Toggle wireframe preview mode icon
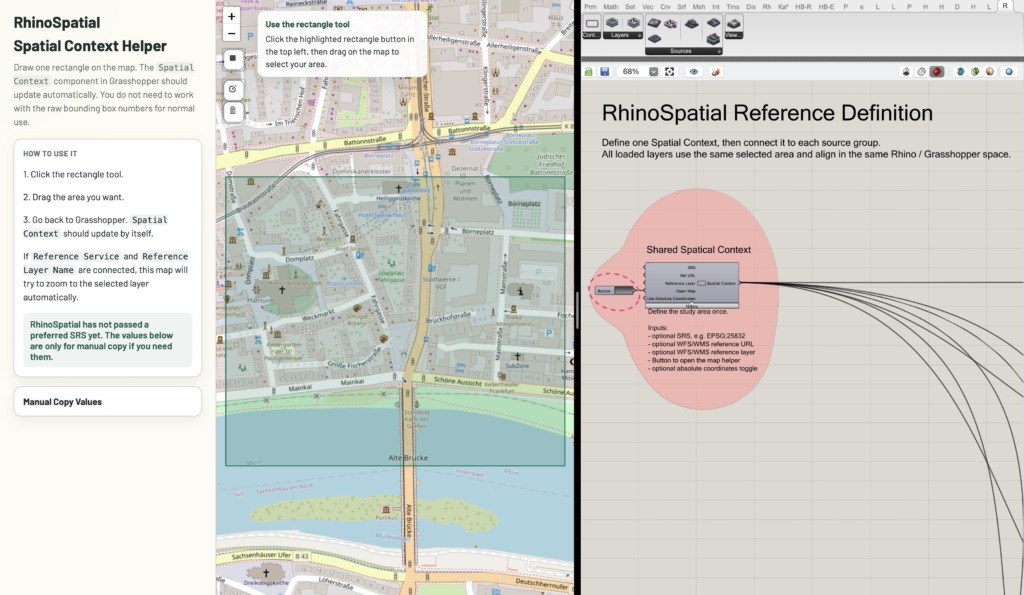Screen dimensions: 1024x595 921,72
